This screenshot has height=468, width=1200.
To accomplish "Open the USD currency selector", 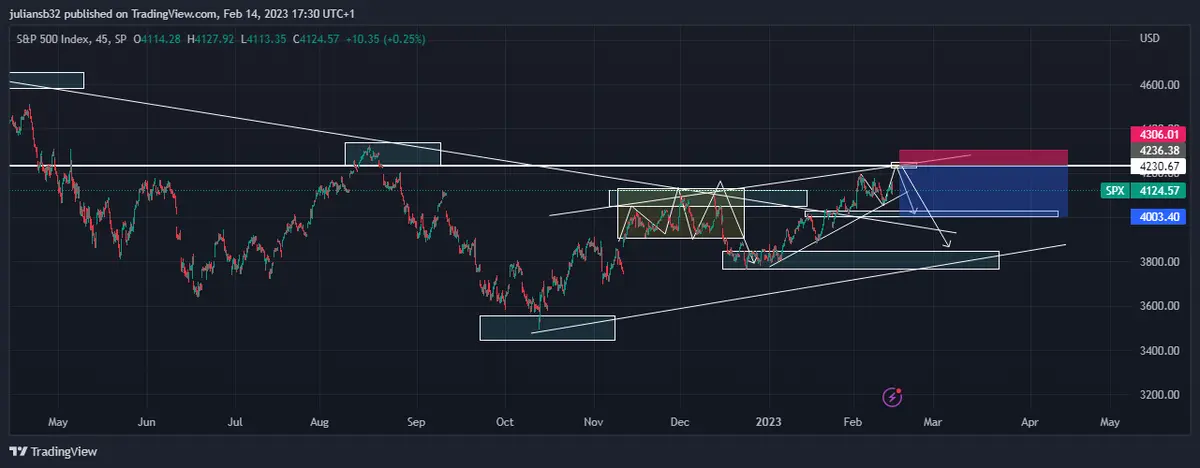I will pyautogui.click(x=1149, y=38).
